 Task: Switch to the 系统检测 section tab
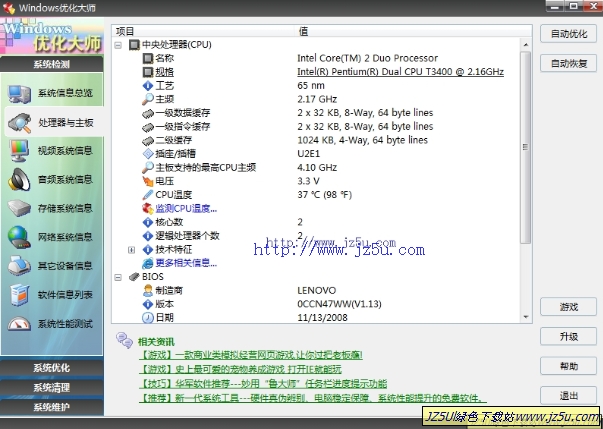click(52, 64)
